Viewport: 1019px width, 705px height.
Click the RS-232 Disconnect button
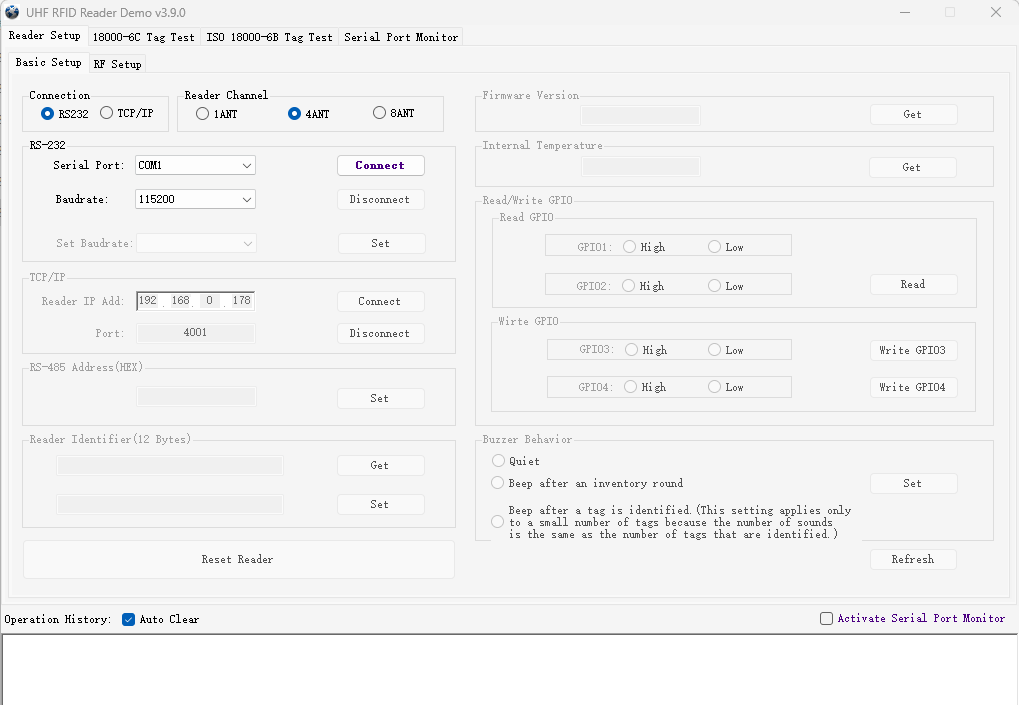(381, 199)
